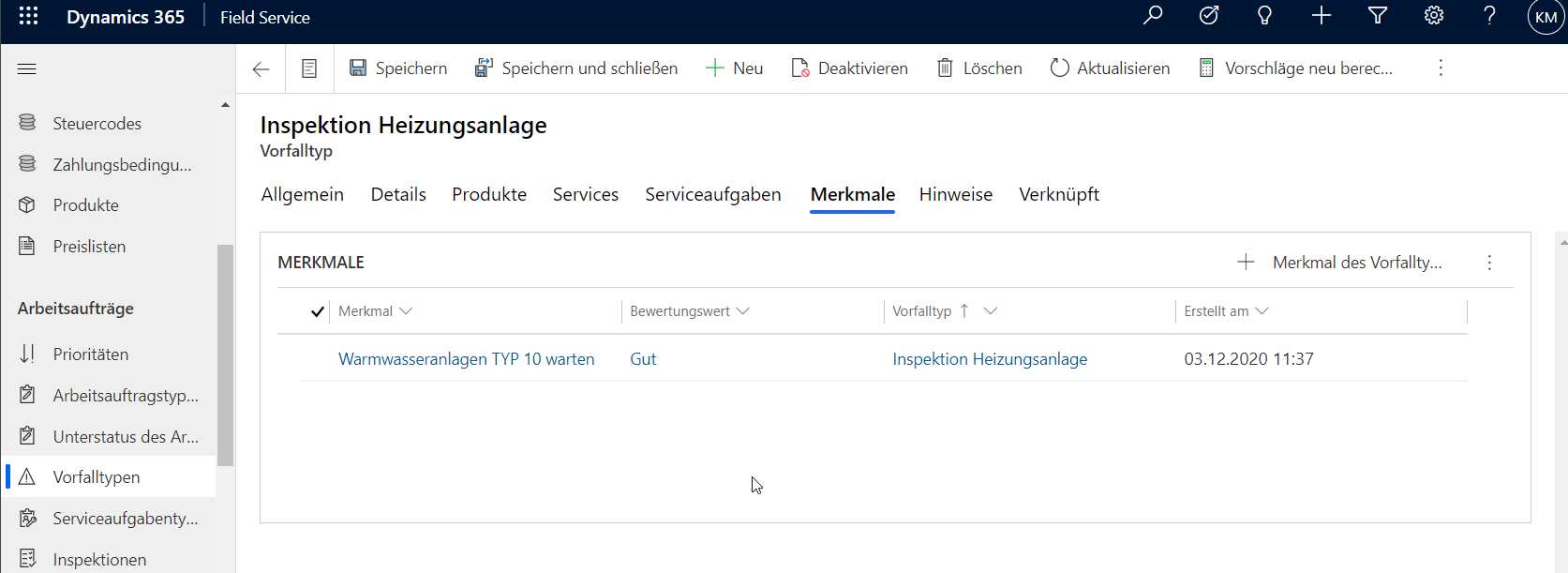The width and height of the screenshot is (1568, 573).
Task: Open advanced find filter icon
Action: (x=1378, y=16)
